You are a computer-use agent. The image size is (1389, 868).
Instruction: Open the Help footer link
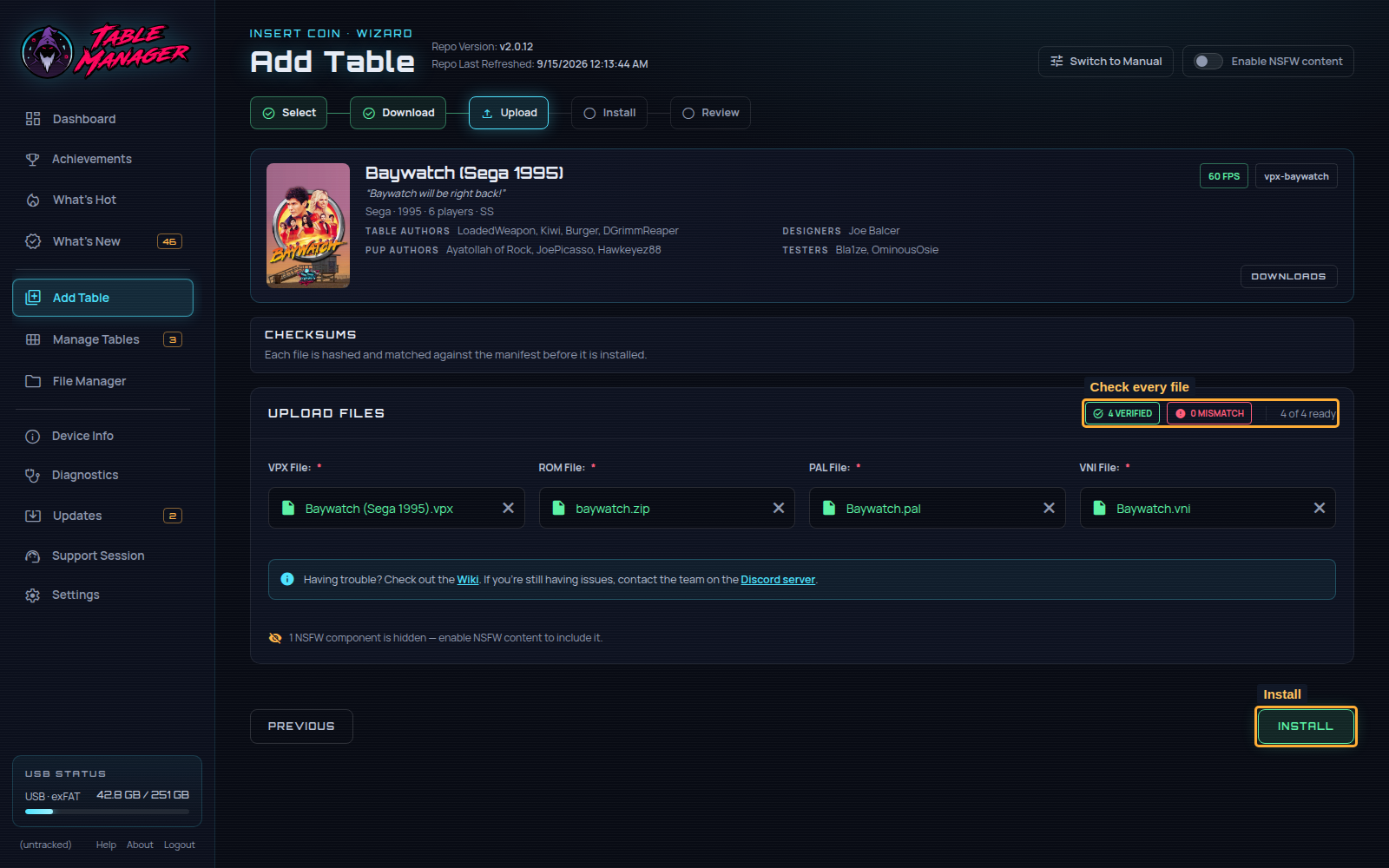click(x=106, y=845)
